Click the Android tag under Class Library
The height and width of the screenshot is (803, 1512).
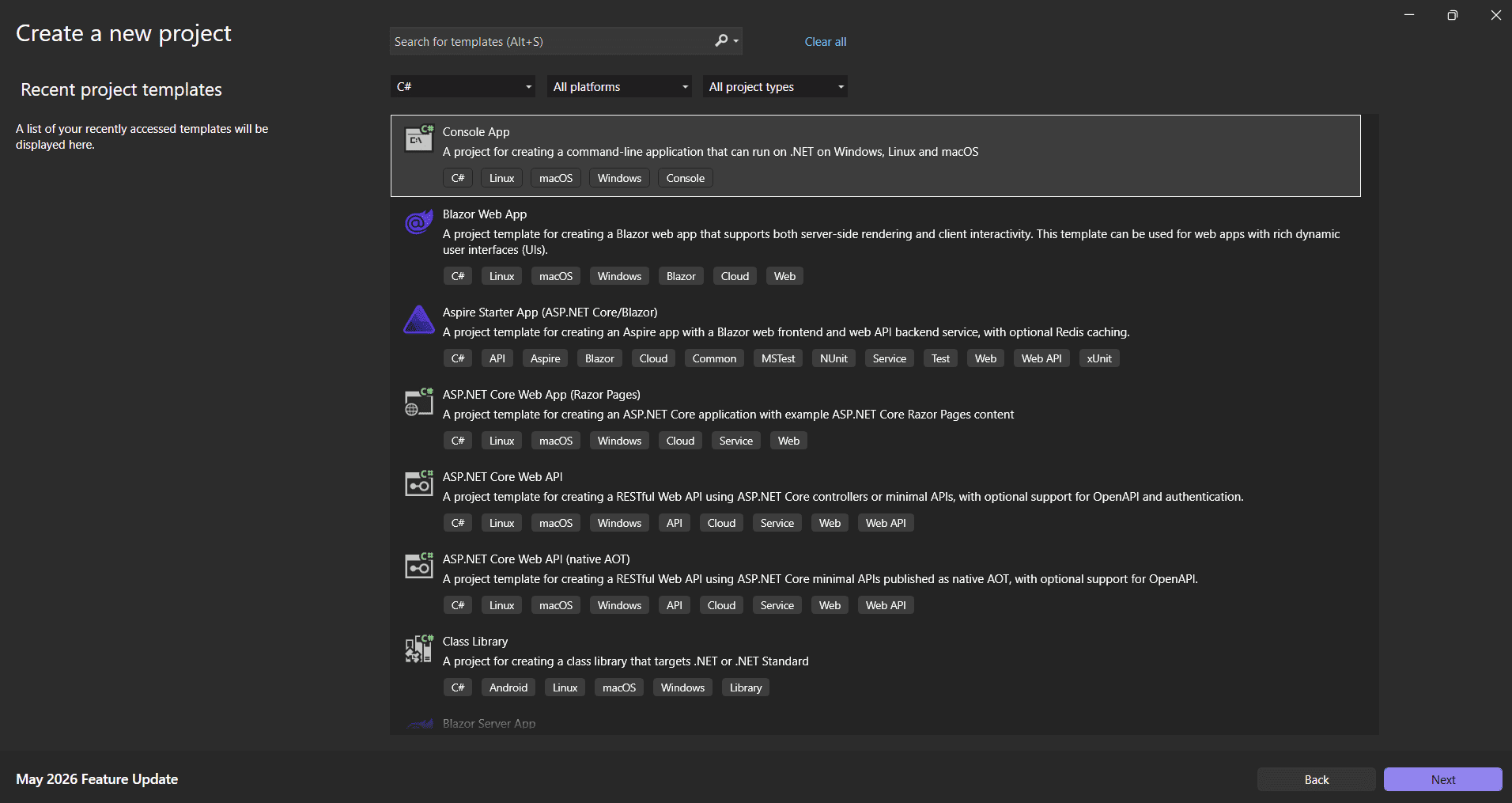click(508, 687)
